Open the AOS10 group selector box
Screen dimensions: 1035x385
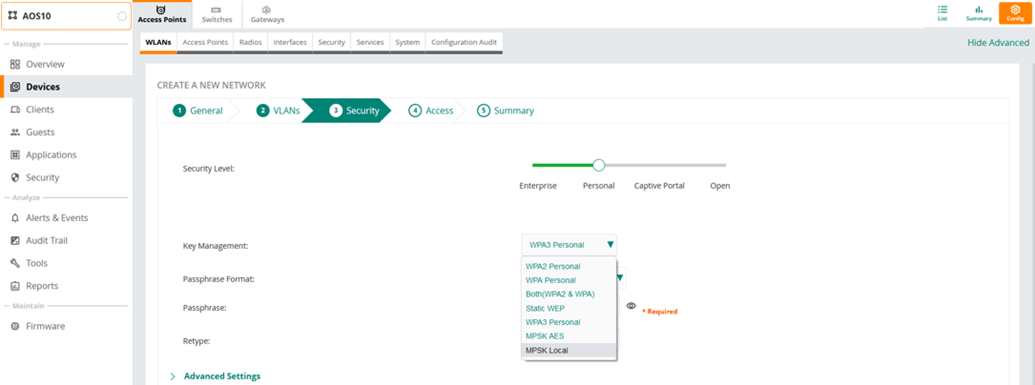(66, 16)
